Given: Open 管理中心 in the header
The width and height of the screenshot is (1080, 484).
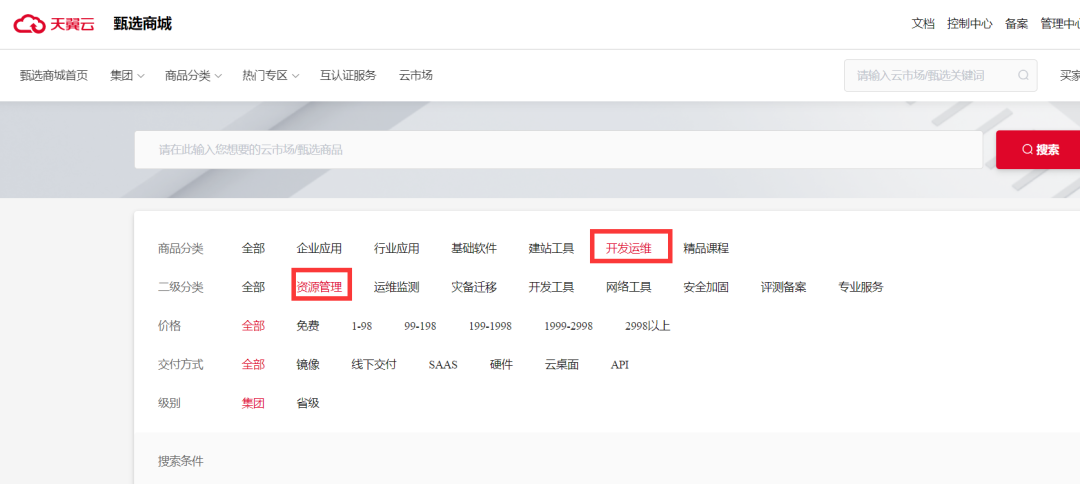Looking at the screenshot, I should click(x=1060, y=24).
